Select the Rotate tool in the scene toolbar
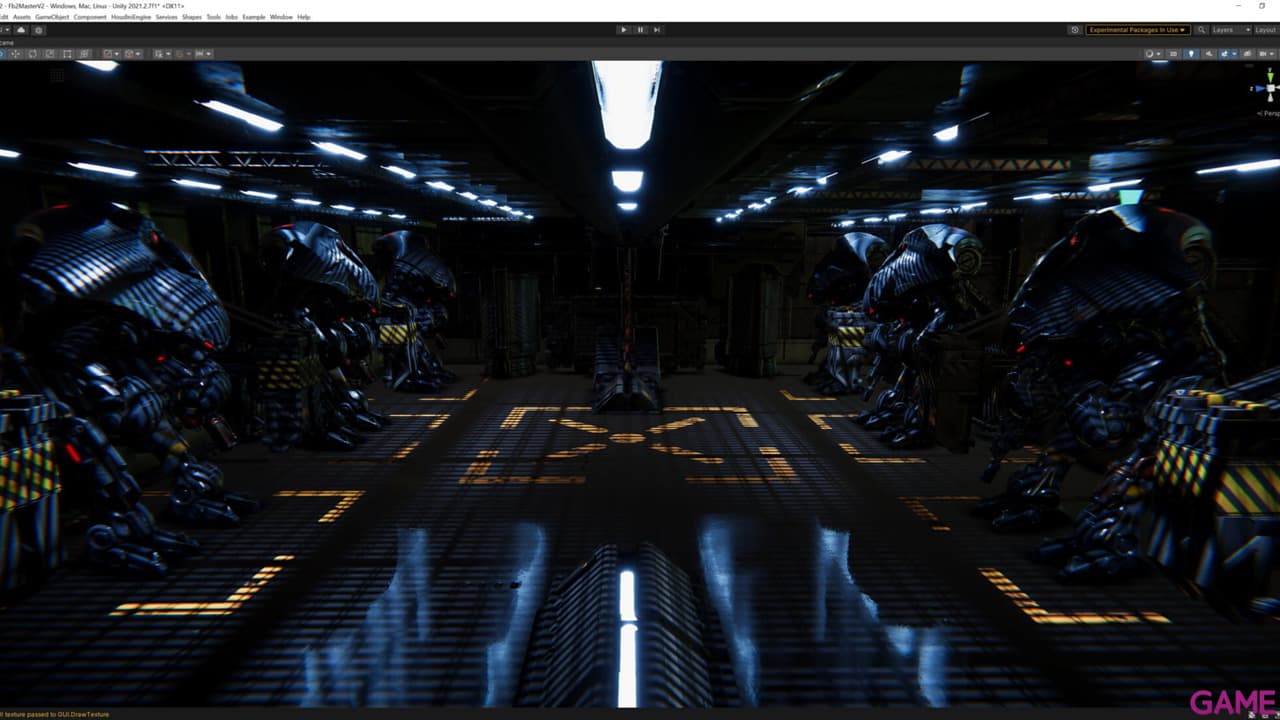The image size is (1280, 720). [x=32, y=53]
